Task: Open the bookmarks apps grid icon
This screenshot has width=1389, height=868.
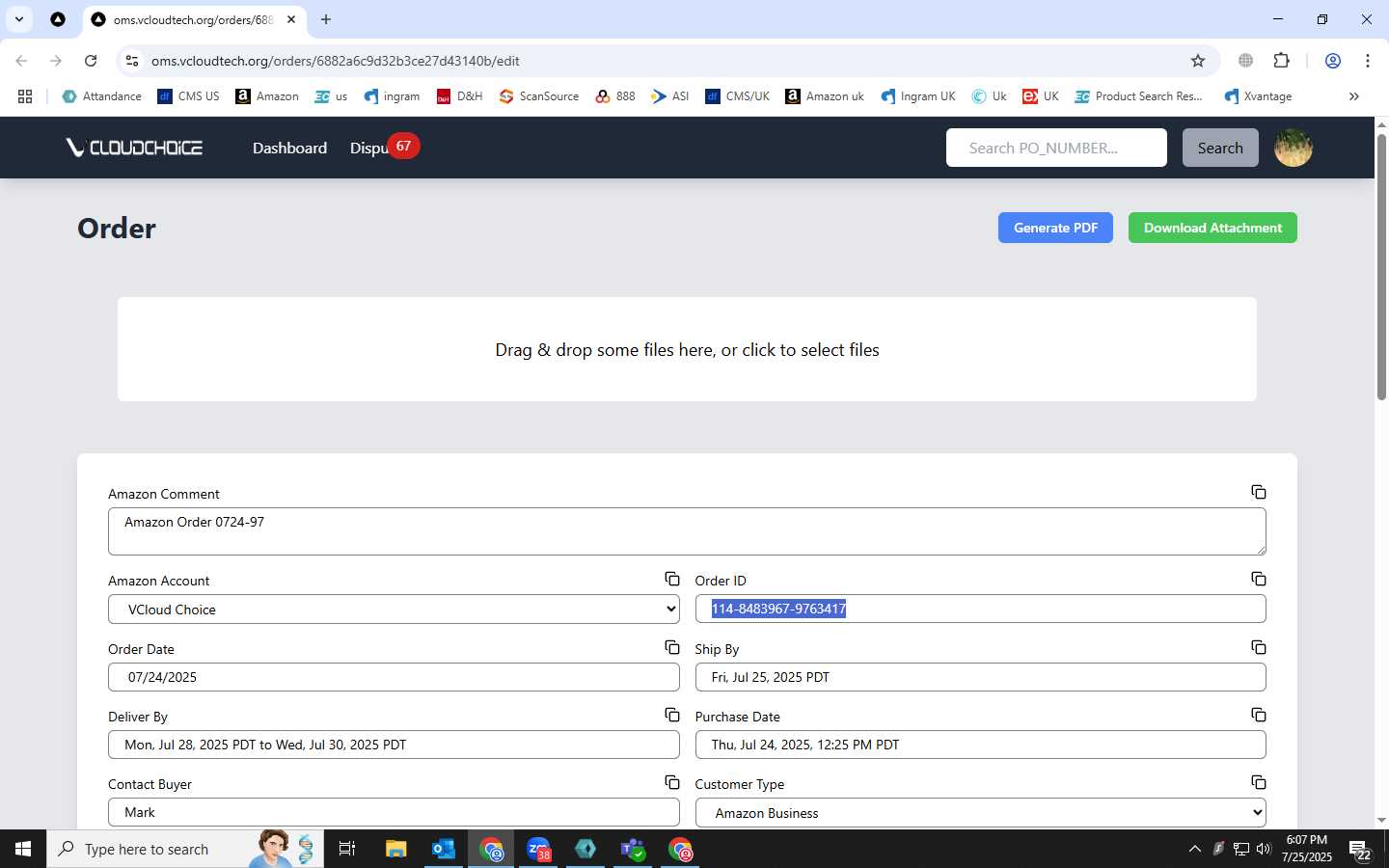Action: point(25,96)
